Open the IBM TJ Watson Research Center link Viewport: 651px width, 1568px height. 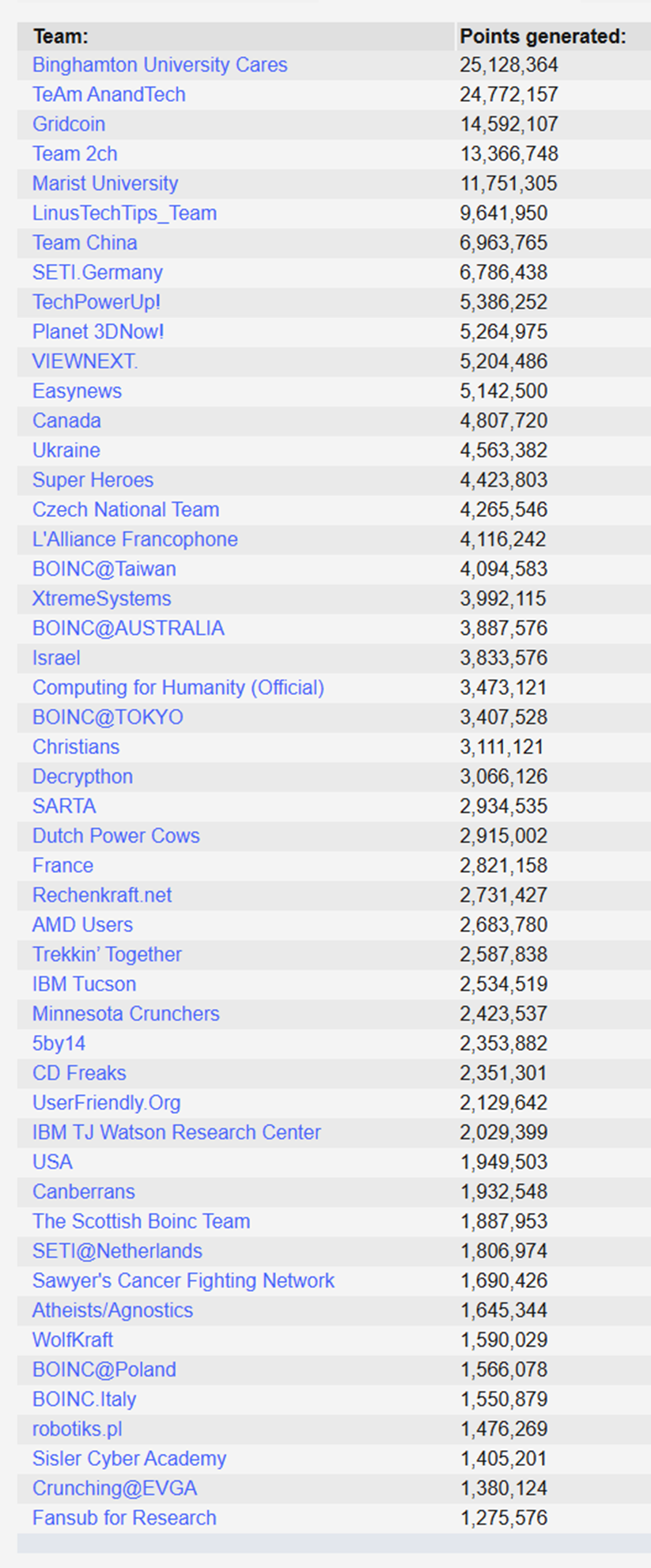176,1132
